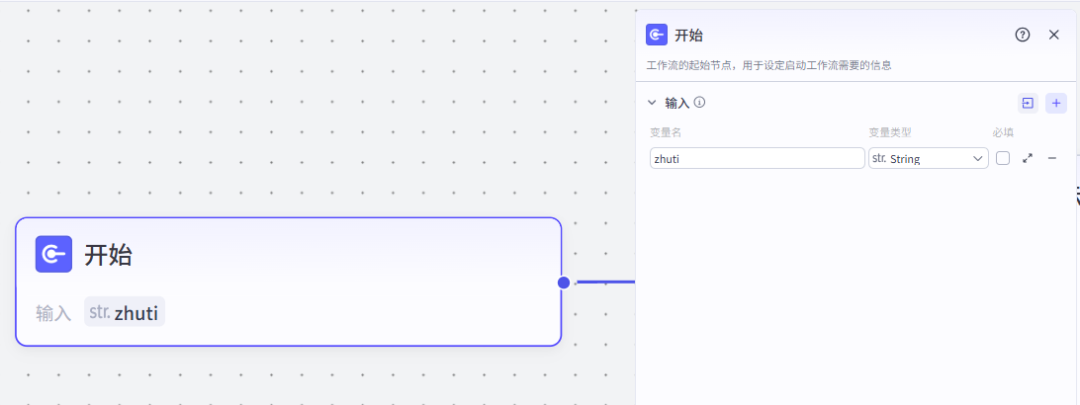Select the 开始 node title on canvas

pos(108,255)
